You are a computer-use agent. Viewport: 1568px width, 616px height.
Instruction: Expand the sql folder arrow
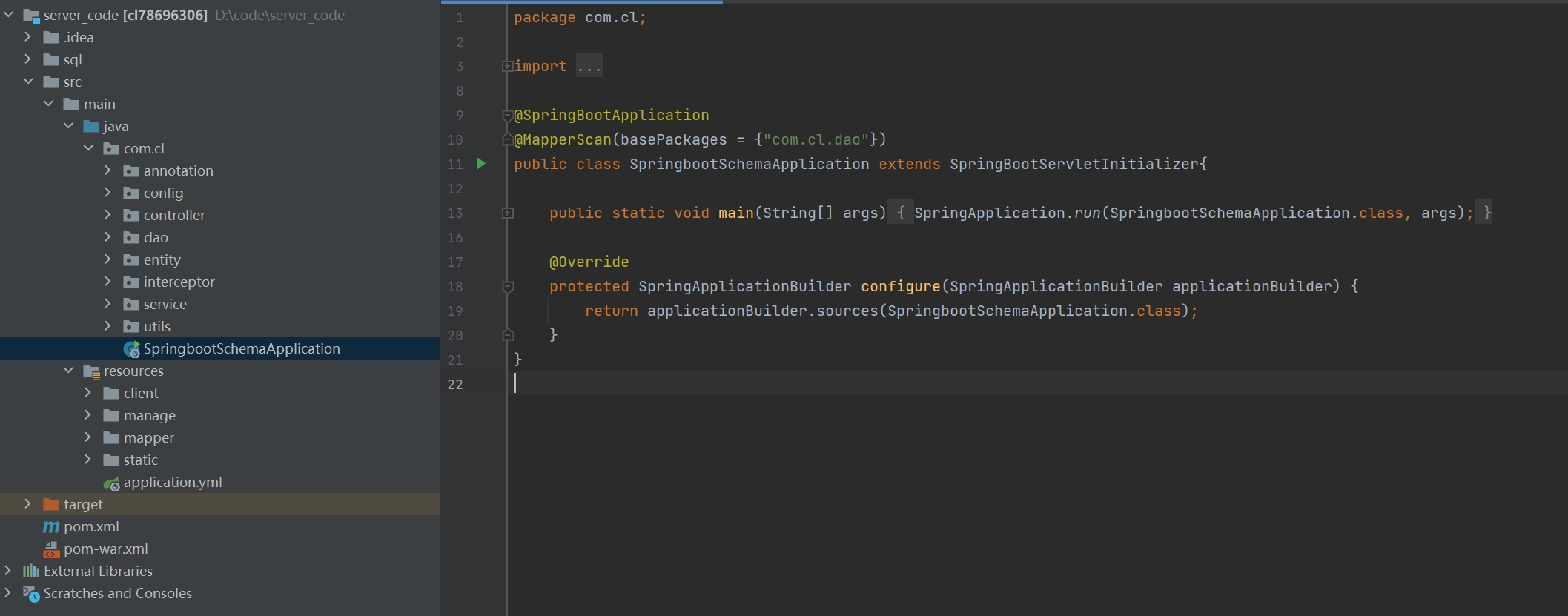(27, 59)
